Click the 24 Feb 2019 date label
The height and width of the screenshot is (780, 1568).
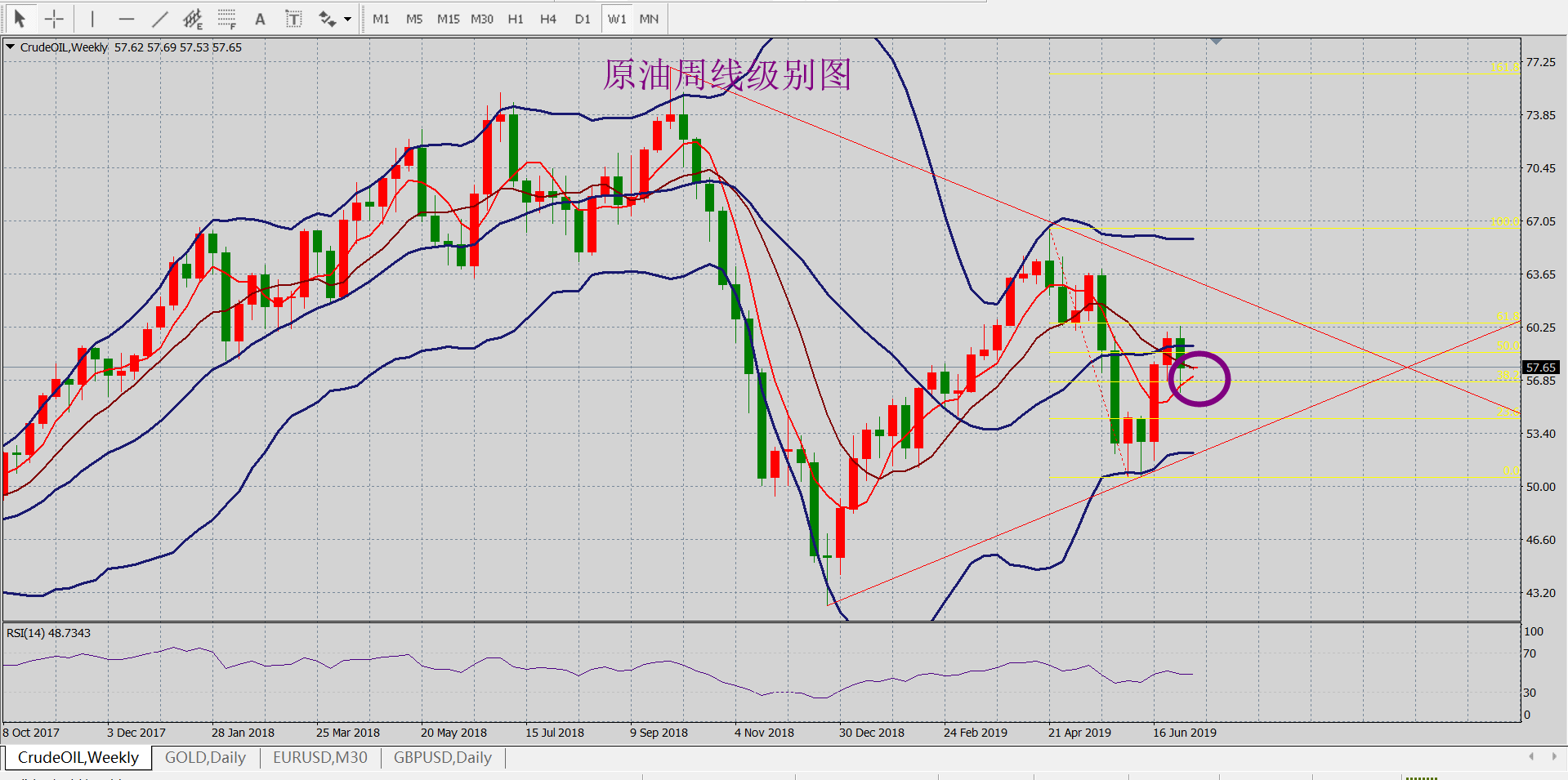(975, 733)
